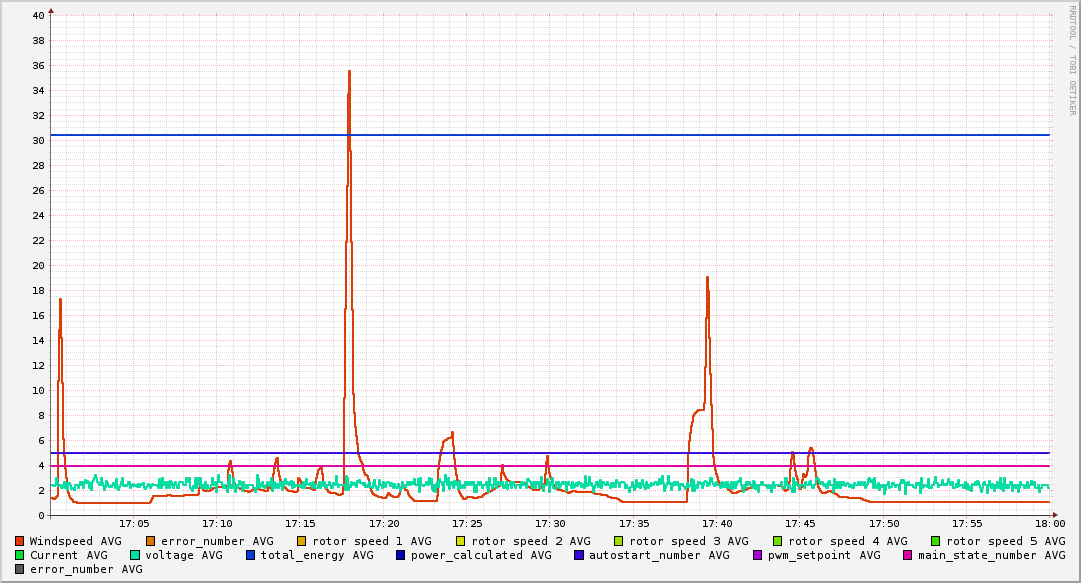Click the autostart_number AVG legend swatch

coord(578,555)
